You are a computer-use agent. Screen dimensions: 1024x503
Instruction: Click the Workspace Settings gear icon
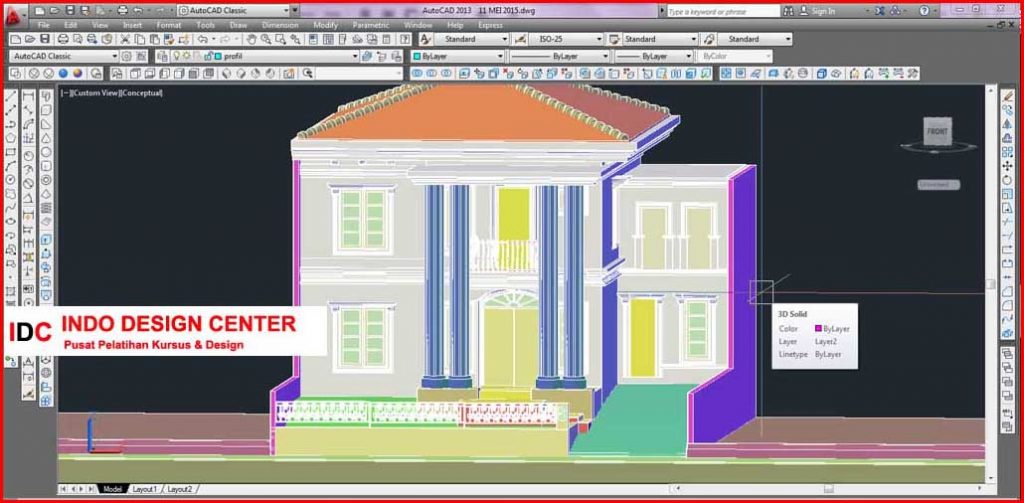coord(127,56)
